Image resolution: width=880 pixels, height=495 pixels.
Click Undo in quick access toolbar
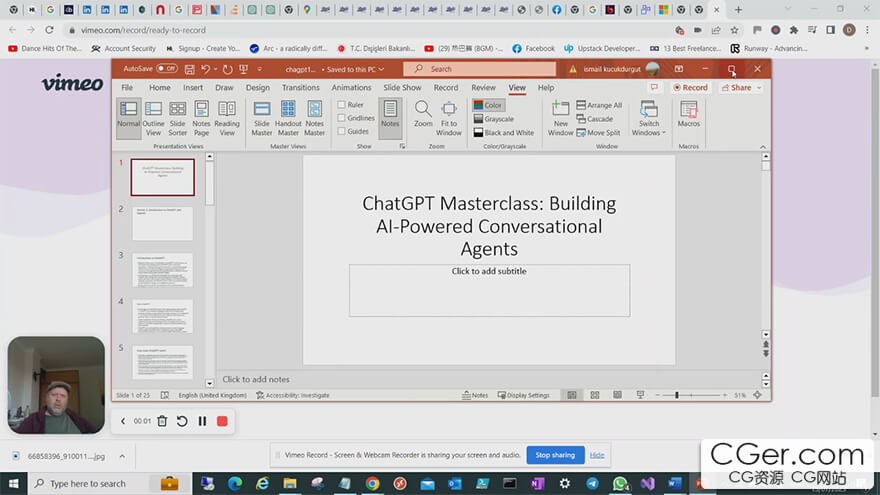[x=205, y=69]
